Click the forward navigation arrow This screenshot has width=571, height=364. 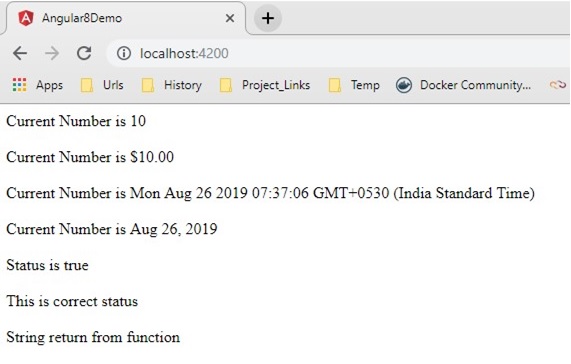click(52, 54)
